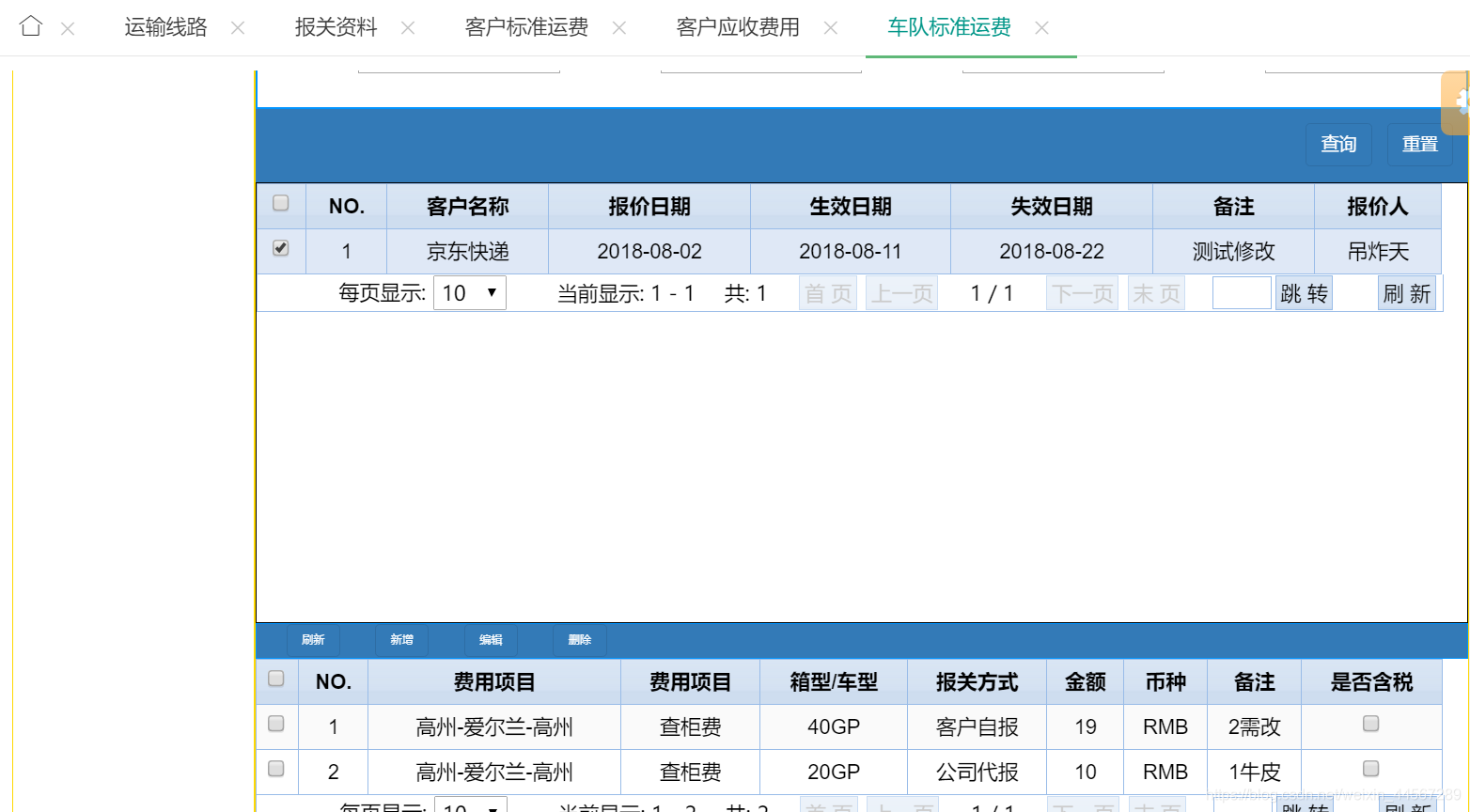Click the 报价人 column header
Screen dimensions: 1470x812
(1378, 207)
